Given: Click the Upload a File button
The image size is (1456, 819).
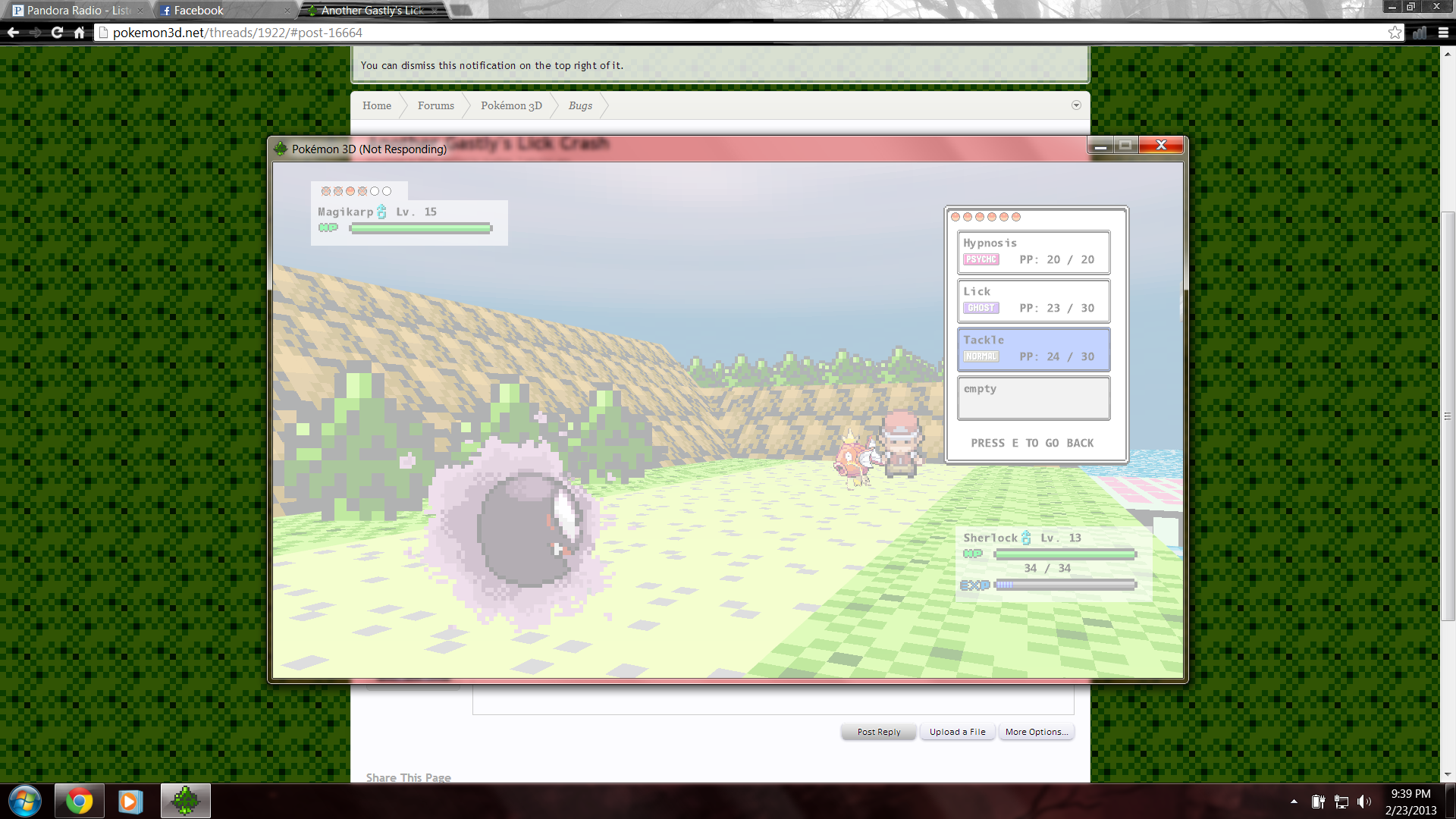Looking at the screenshot, I should point(958,732).
